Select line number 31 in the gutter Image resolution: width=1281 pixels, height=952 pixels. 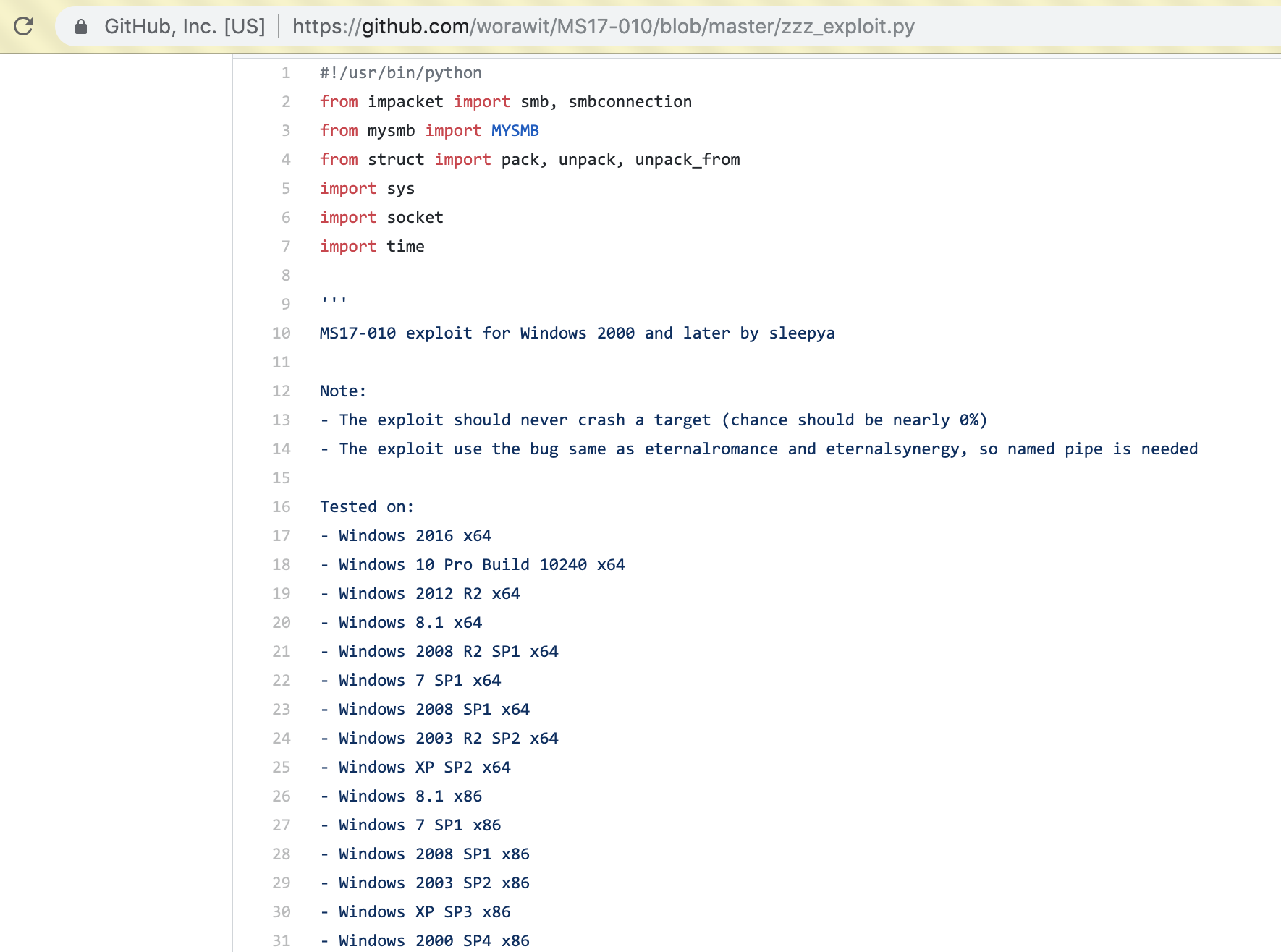282,941
